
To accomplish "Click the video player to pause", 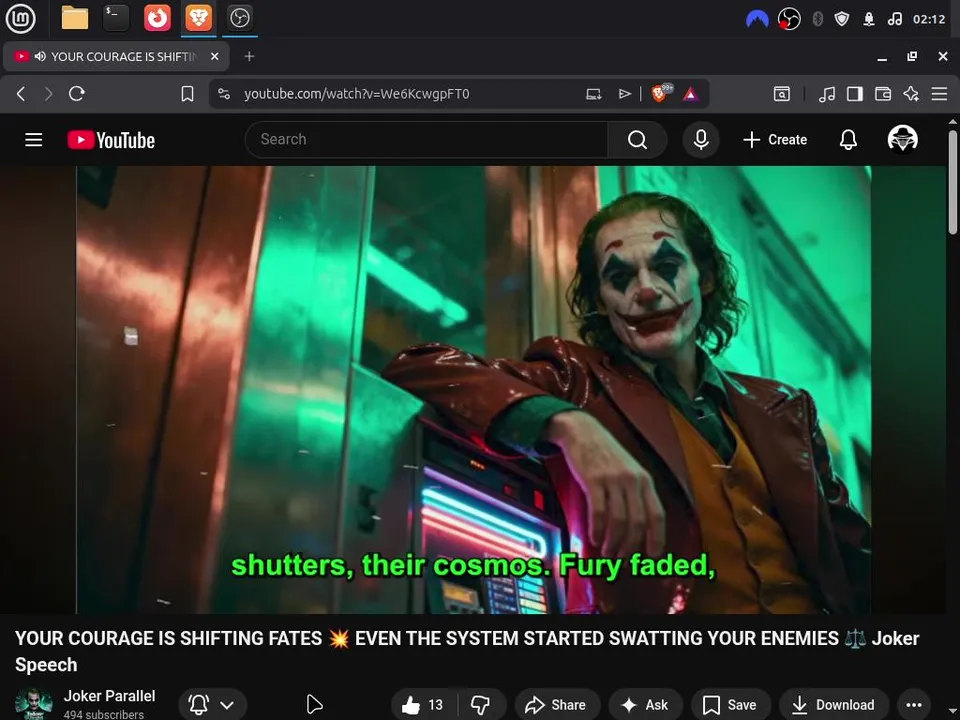I will coord(473,389).
